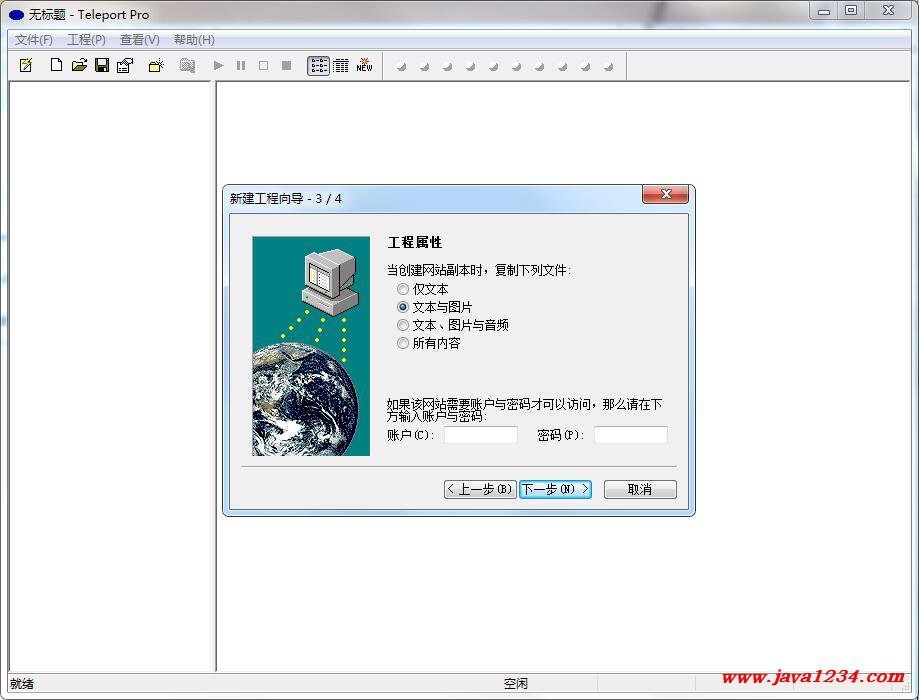Image resolution: width=919 pixels, height=700 pixels.
Task: Save the project with floppy disk icon
Action: coord(102,65)
